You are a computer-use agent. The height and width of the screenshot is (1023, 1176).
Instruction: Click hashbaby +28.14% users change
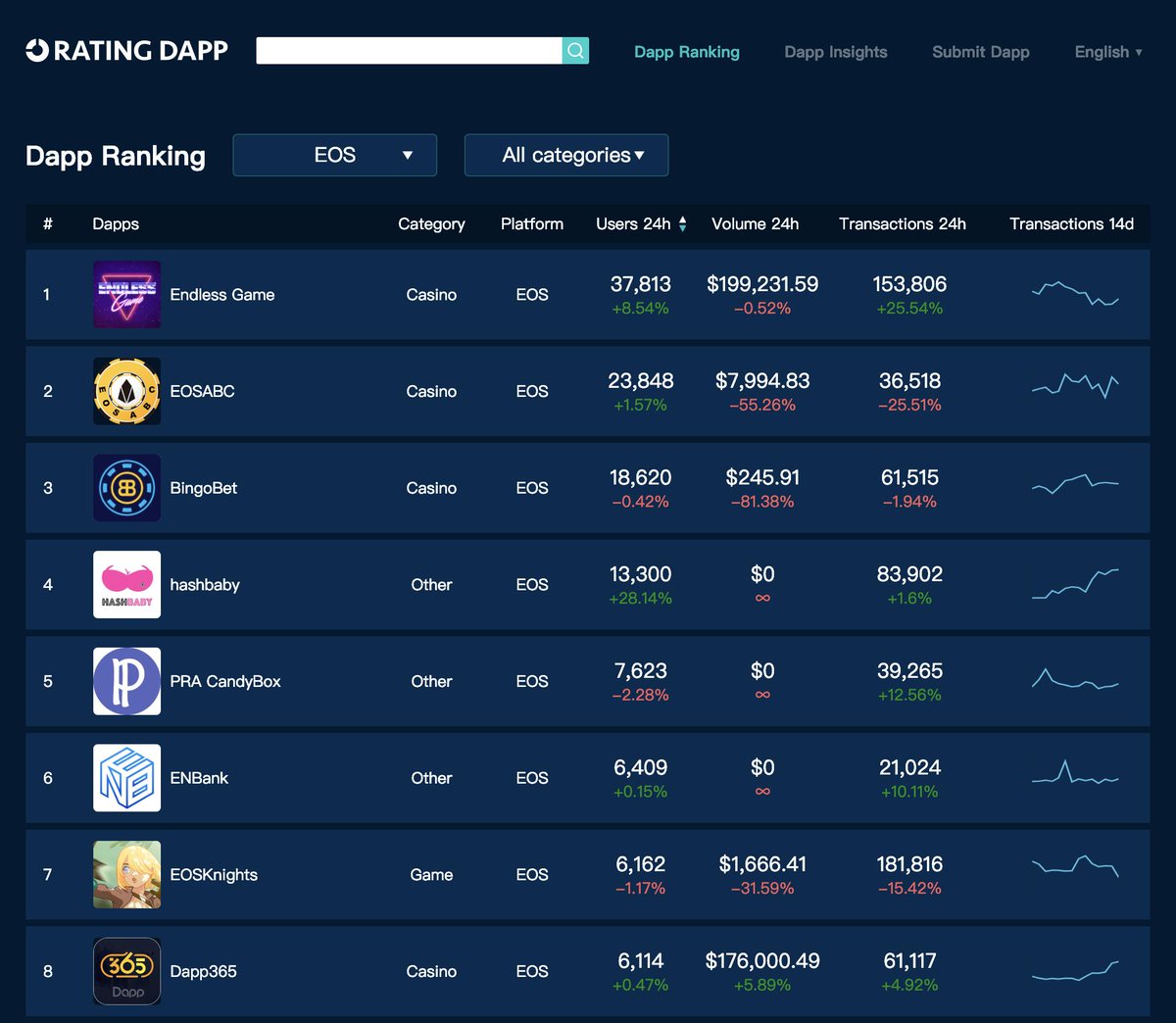pos(640,599)
